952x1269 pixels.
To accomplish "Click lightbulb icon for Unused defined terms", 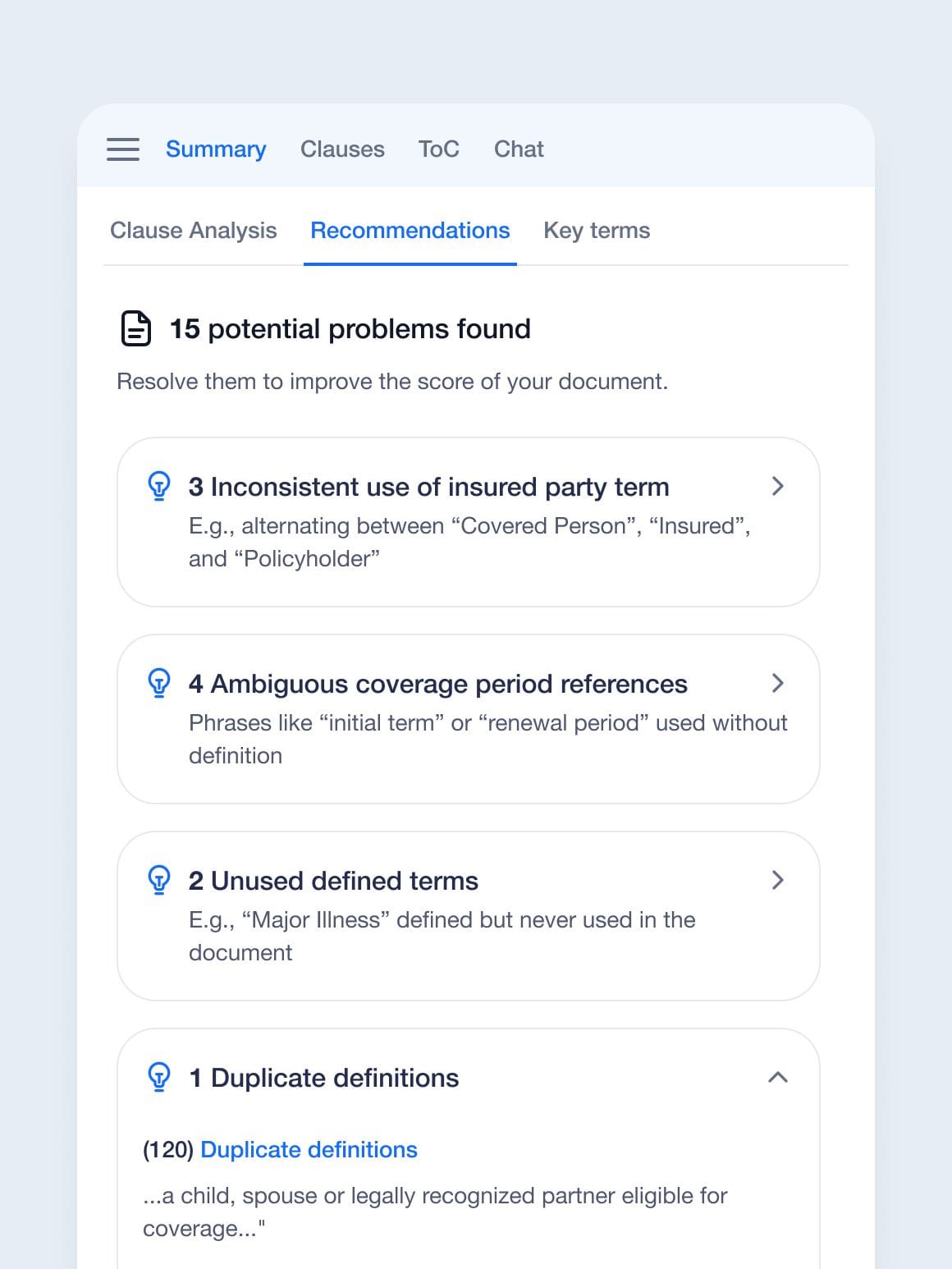I will tap(158, 880).
